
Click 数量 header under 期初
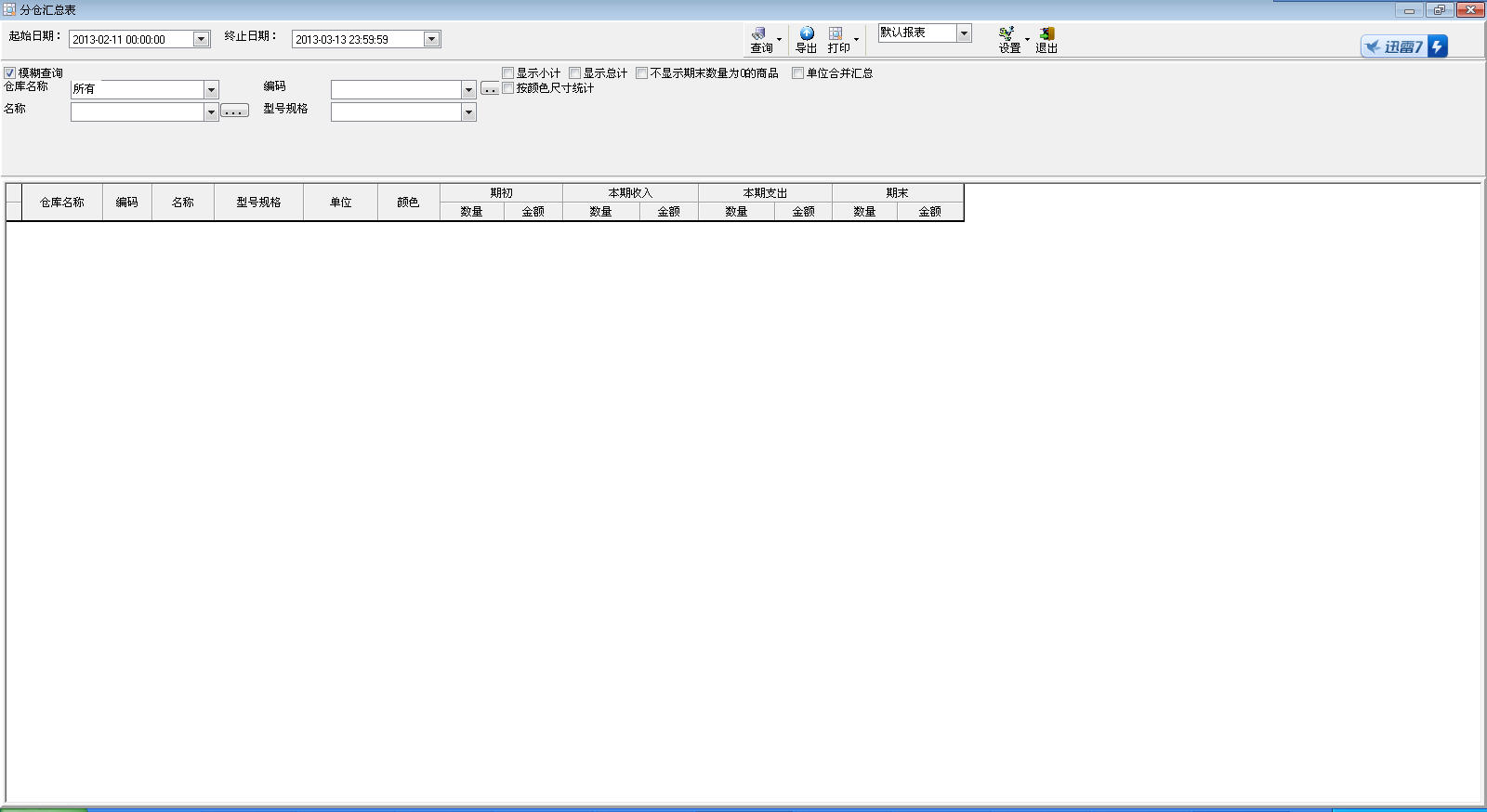click(472, 211)
